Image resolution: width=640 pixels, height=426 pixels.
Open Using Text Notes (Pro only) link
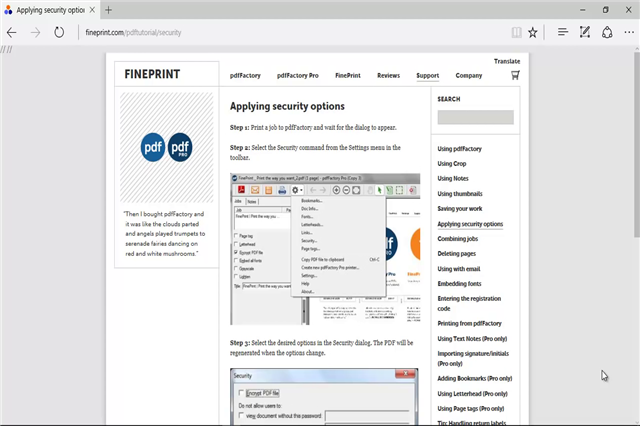click(x=472, y=339)
